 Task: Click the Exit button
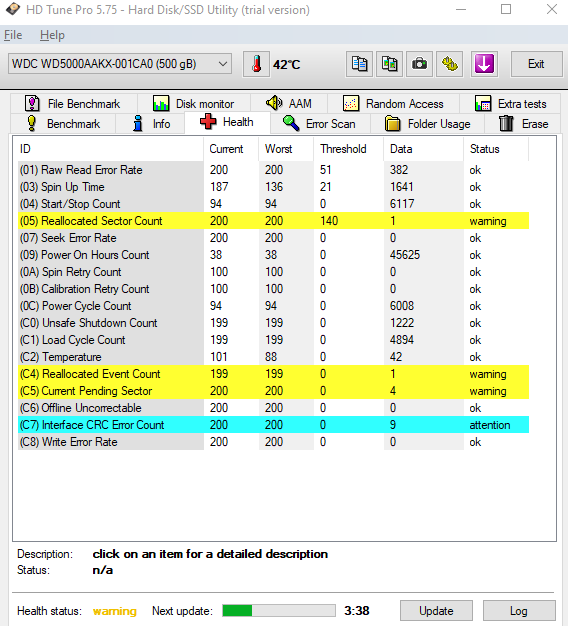pyautogui.click(x=536, y=64)
